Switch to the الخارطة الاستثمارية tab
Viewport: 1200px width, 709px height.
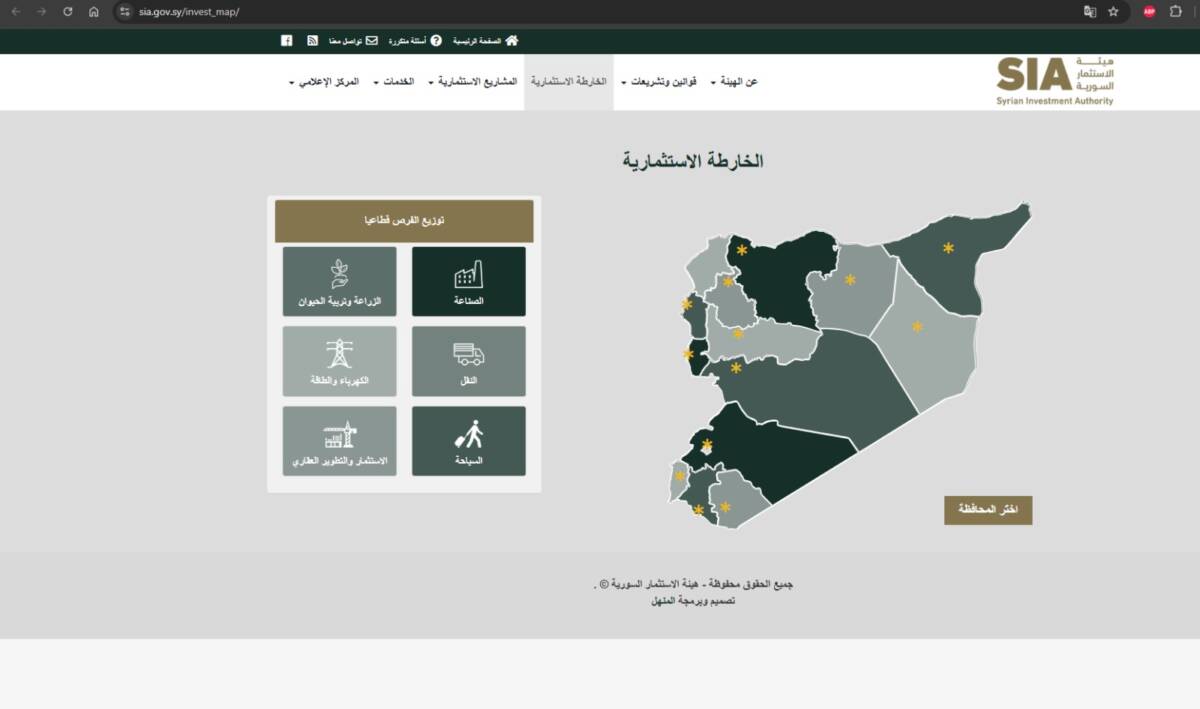click(568, 82)
